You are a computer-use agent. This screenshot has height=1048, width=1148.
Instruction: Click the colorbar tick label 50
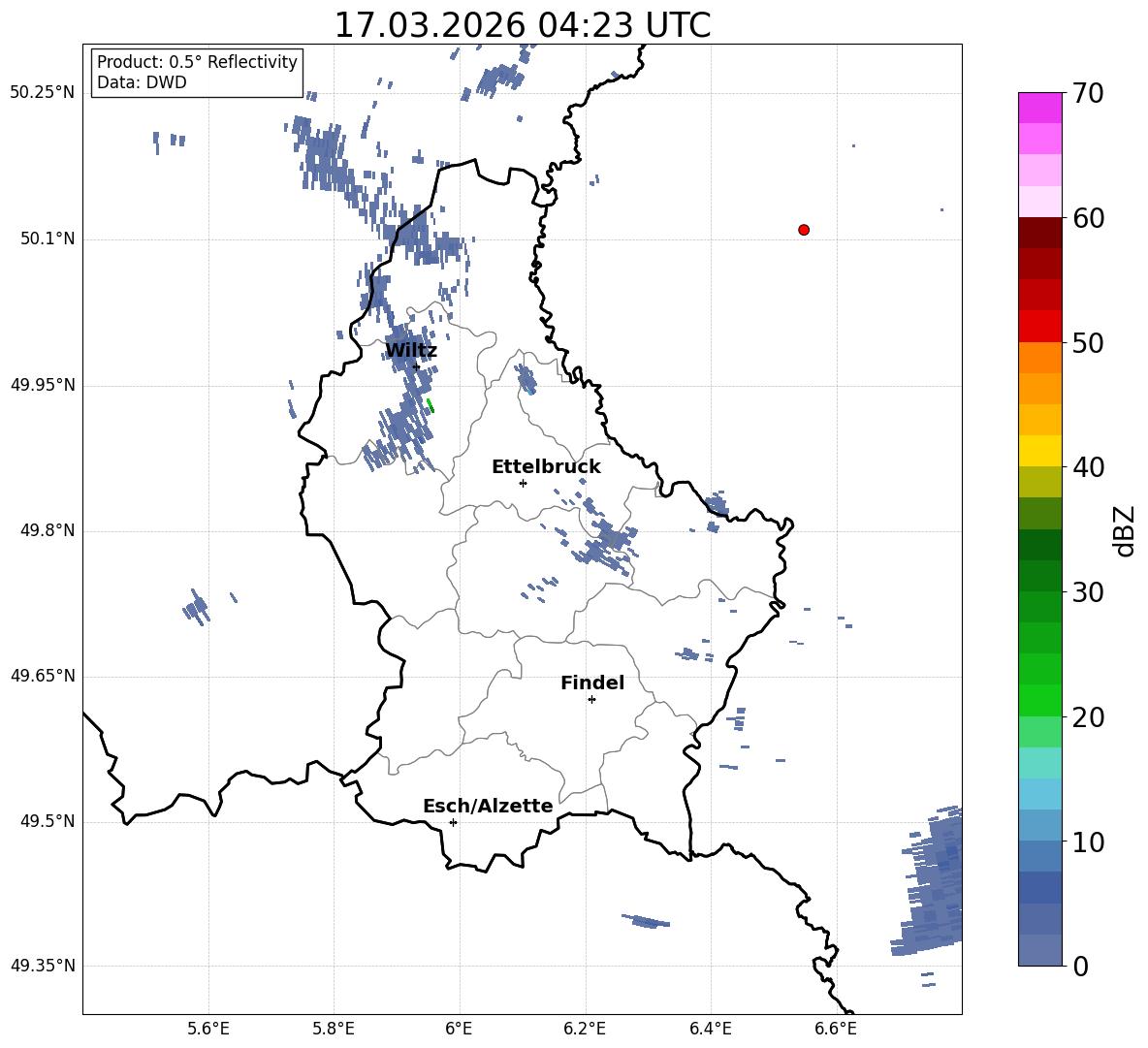[x=1088, y=343]
